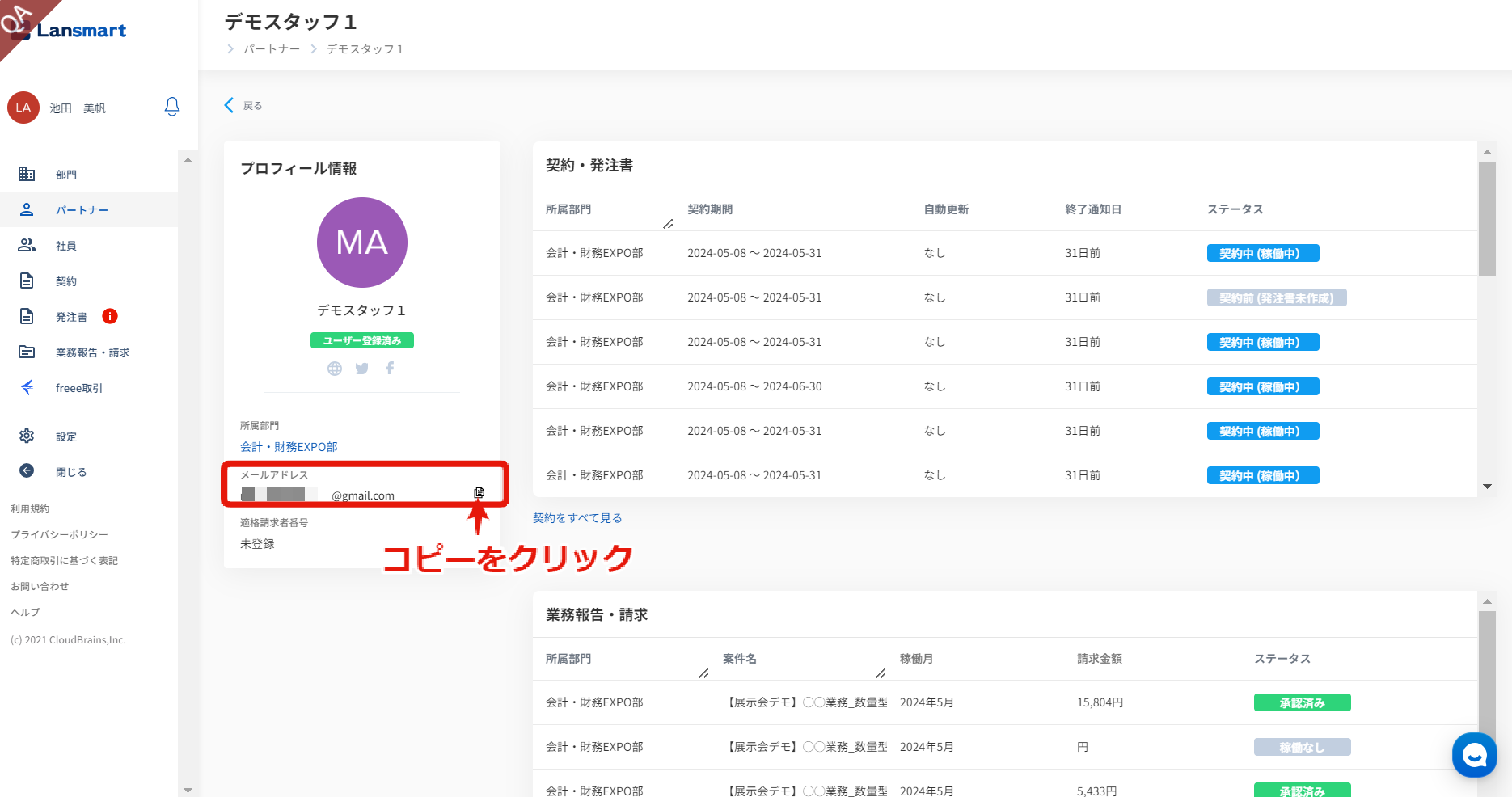Viewport: 1512px width, 797px height.
Task: Click 業務報告 table scrollbar up arrow
Action: [1487, 601]
